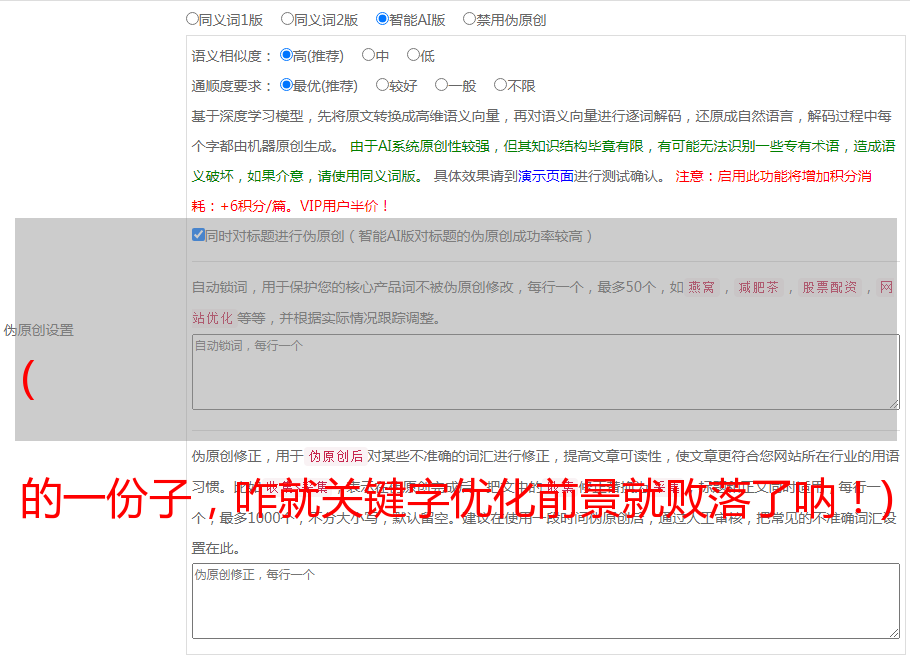Grab the 自动锁词 textarea resize handle
Image resolution: width=911 pixels, height=658 pixels.
point(893,403)
